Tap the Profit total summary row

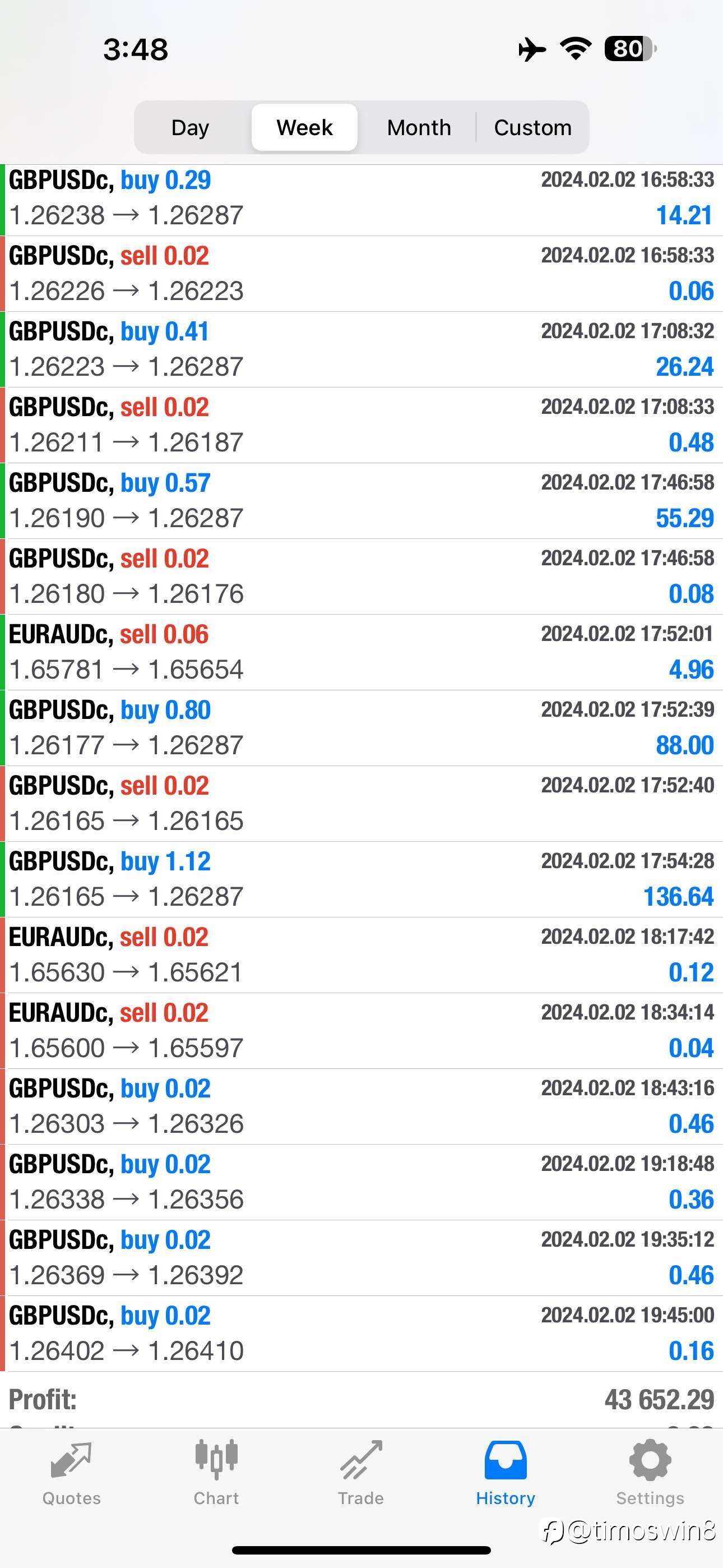point(361,1400)
